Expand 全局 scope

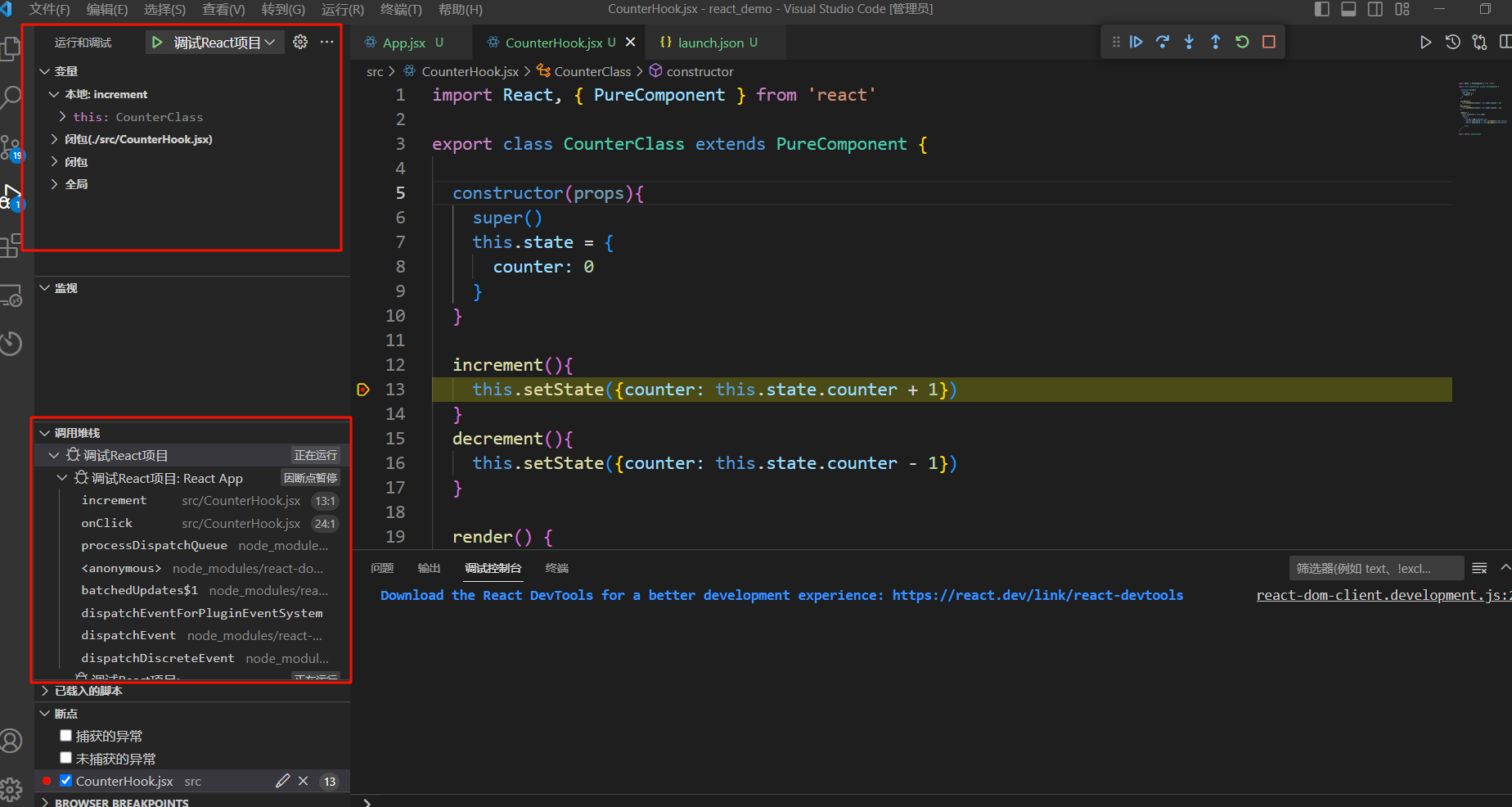pyautogui.click(x=54, y=184)
